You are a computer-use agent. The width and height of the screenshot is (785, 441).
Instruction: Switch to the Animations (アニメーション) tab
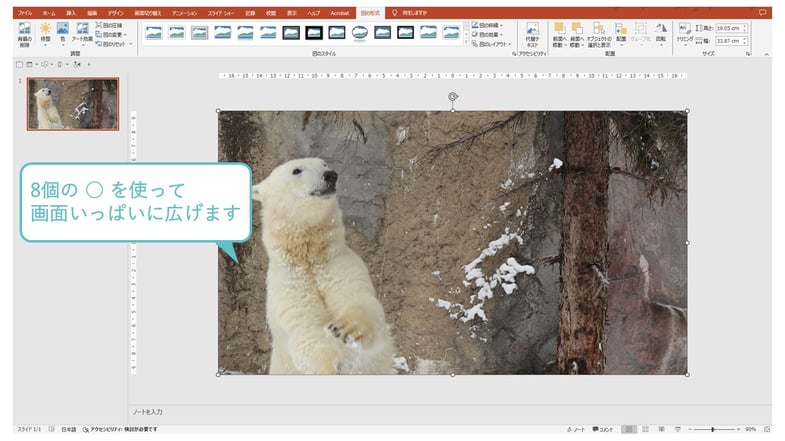point(184,13)
